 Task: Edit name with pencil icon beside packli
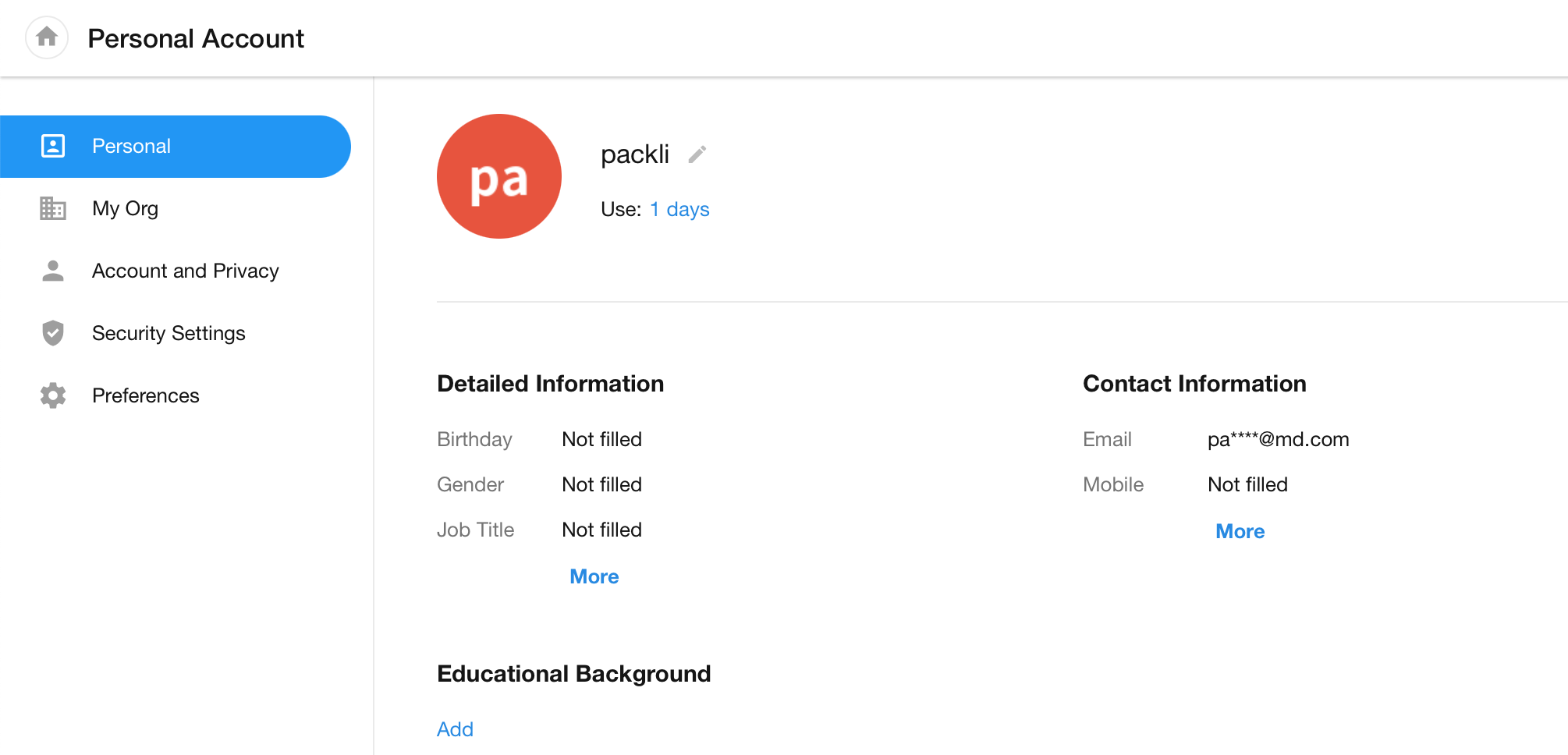click(697, 154)
